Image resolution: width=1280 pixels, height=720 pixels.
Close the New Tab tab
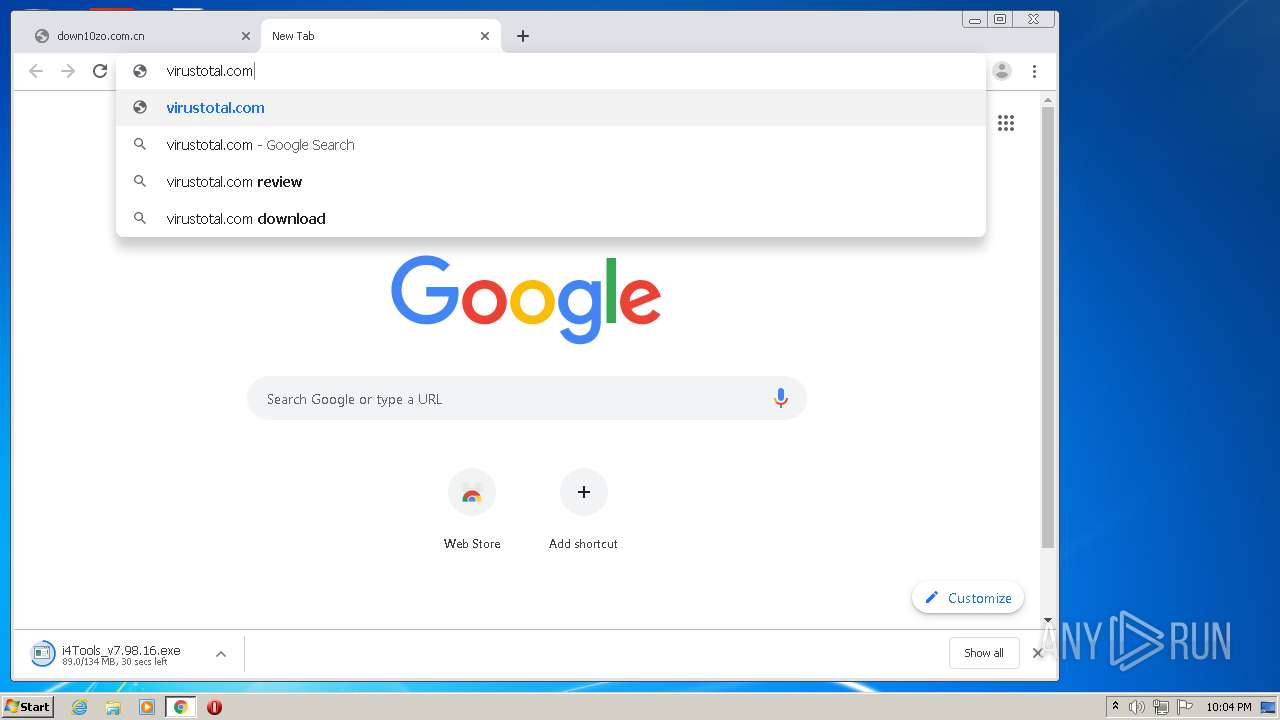coord(485,36)
